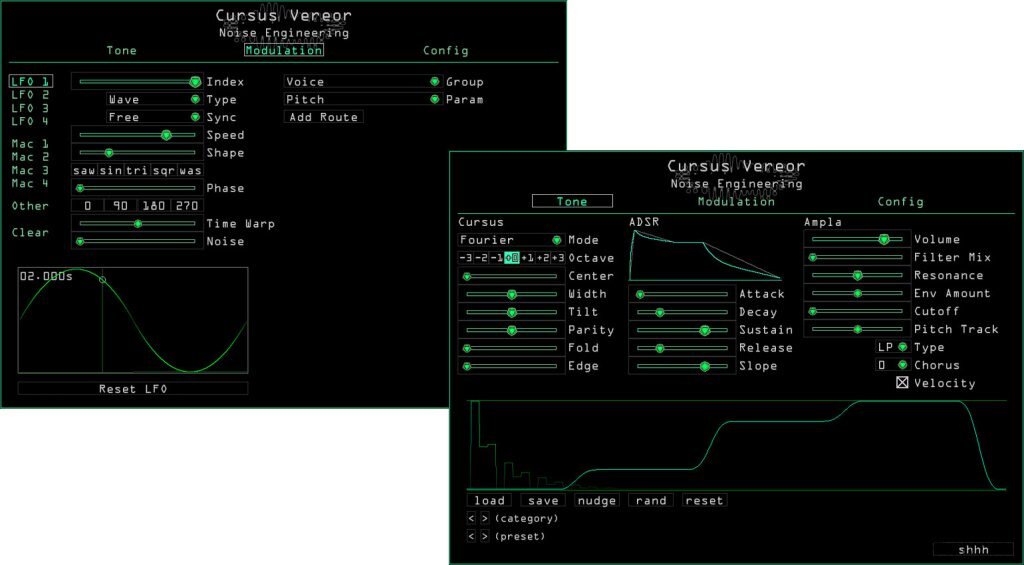The image size is (1024, 565).
Task: Select the Tone tab in the front window
Action: (x=572, y=201)
